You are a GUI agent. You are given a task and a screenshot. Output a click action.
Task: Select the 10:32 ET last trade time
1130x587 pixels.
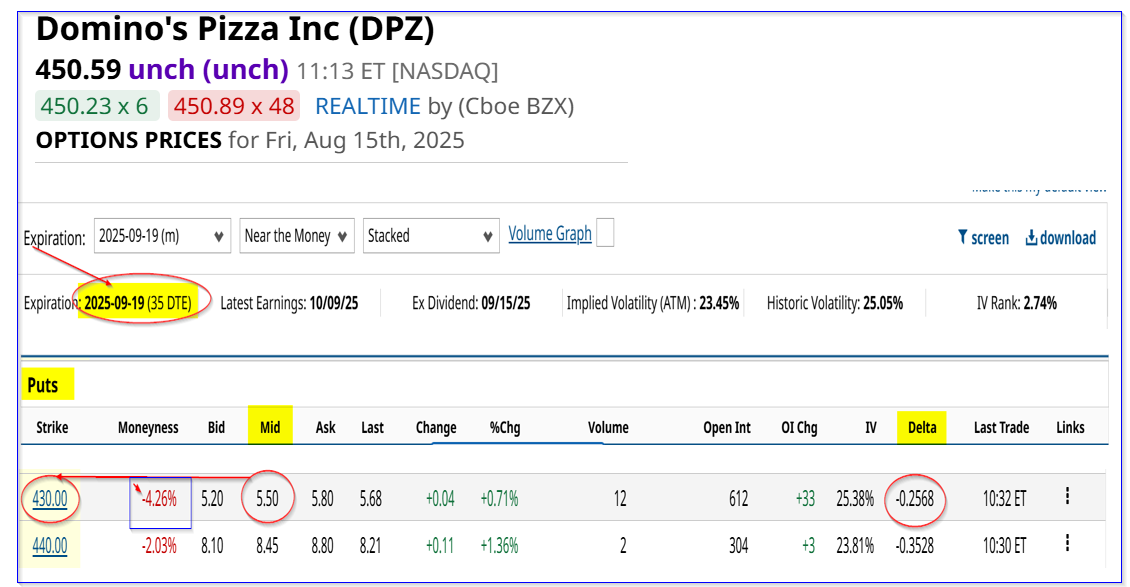pos(1005,498)
